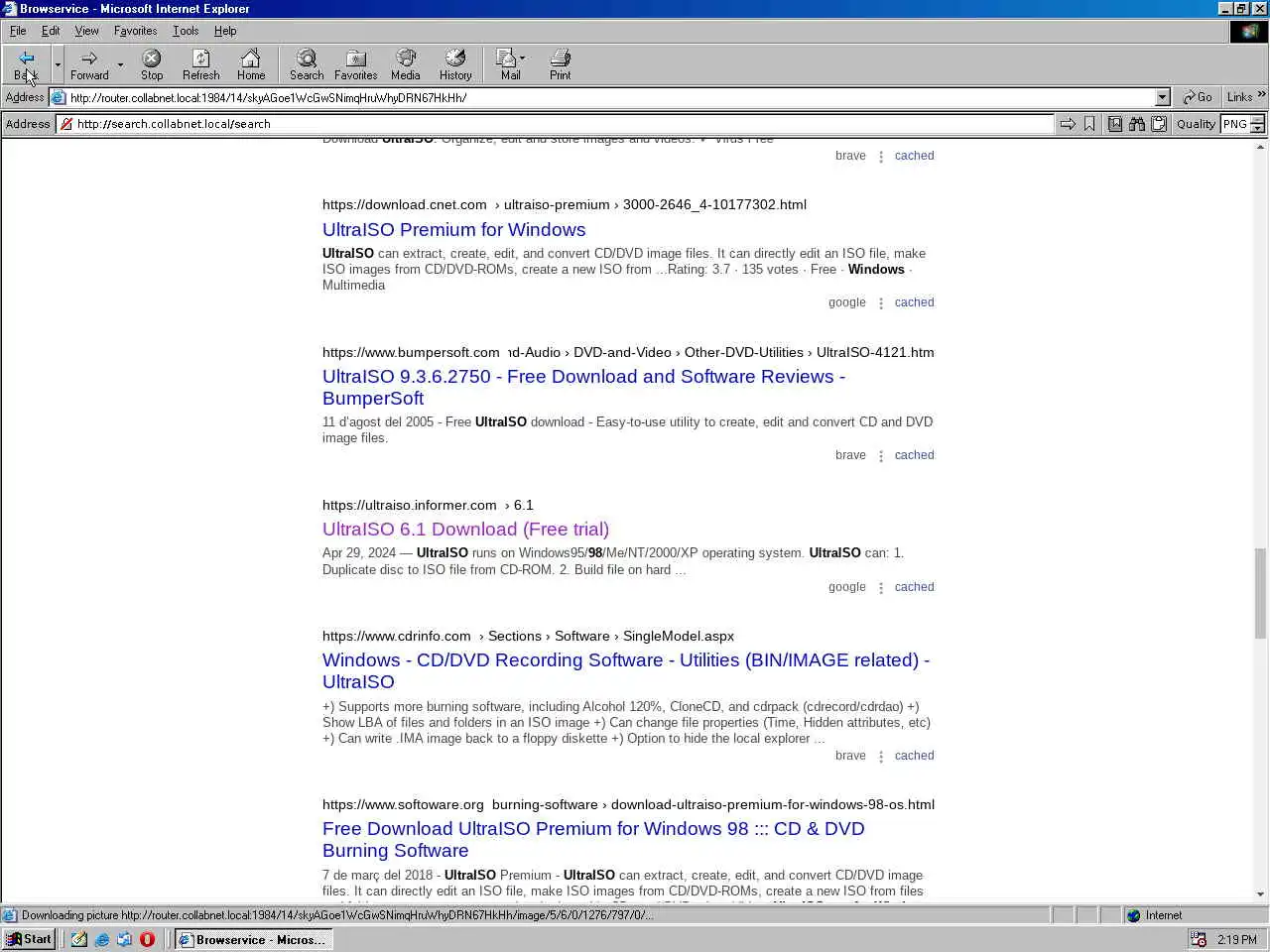The width and height of the screenshot is (1270, 952).
Task: Click the Browservice go arrow icon
Action: 1068,124
